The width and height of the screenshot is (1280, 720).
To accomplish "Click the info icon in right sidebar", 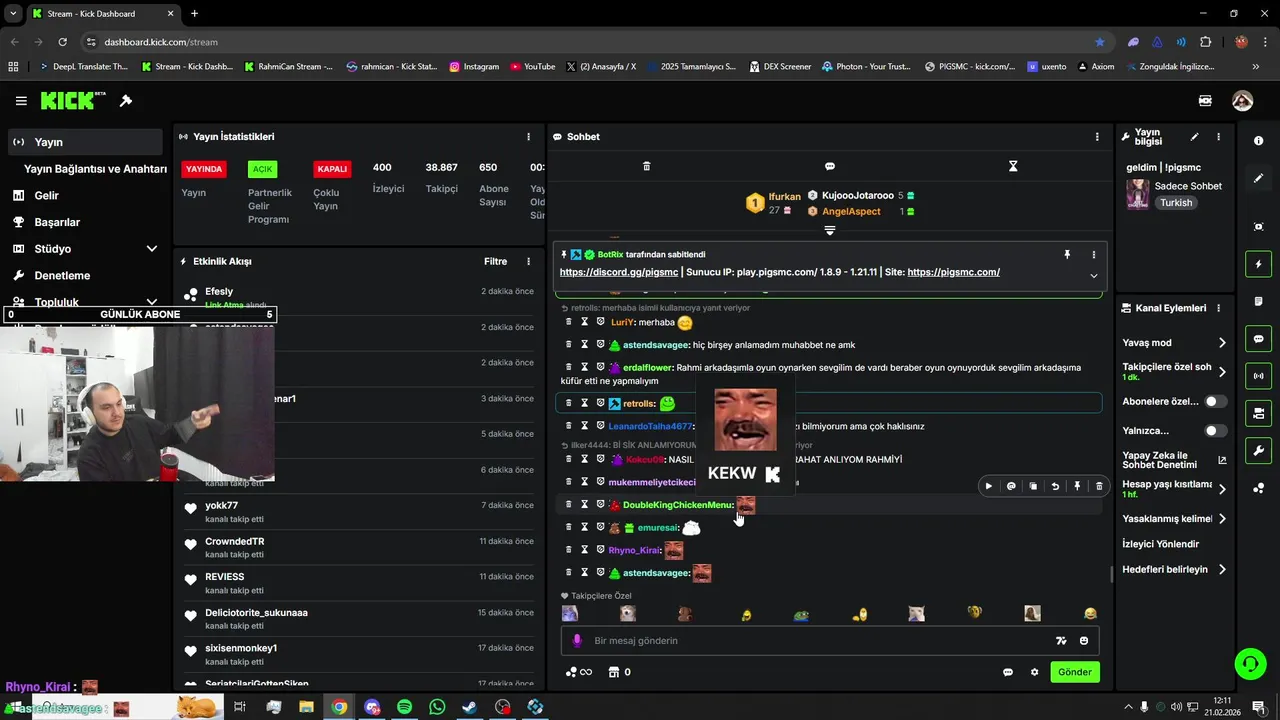I will point(1258,141).
